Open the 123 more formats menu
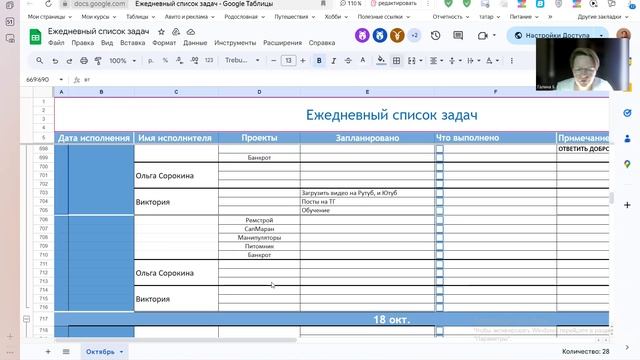The height and width of the screenshot is (360, 640). (x=209, y=60)
